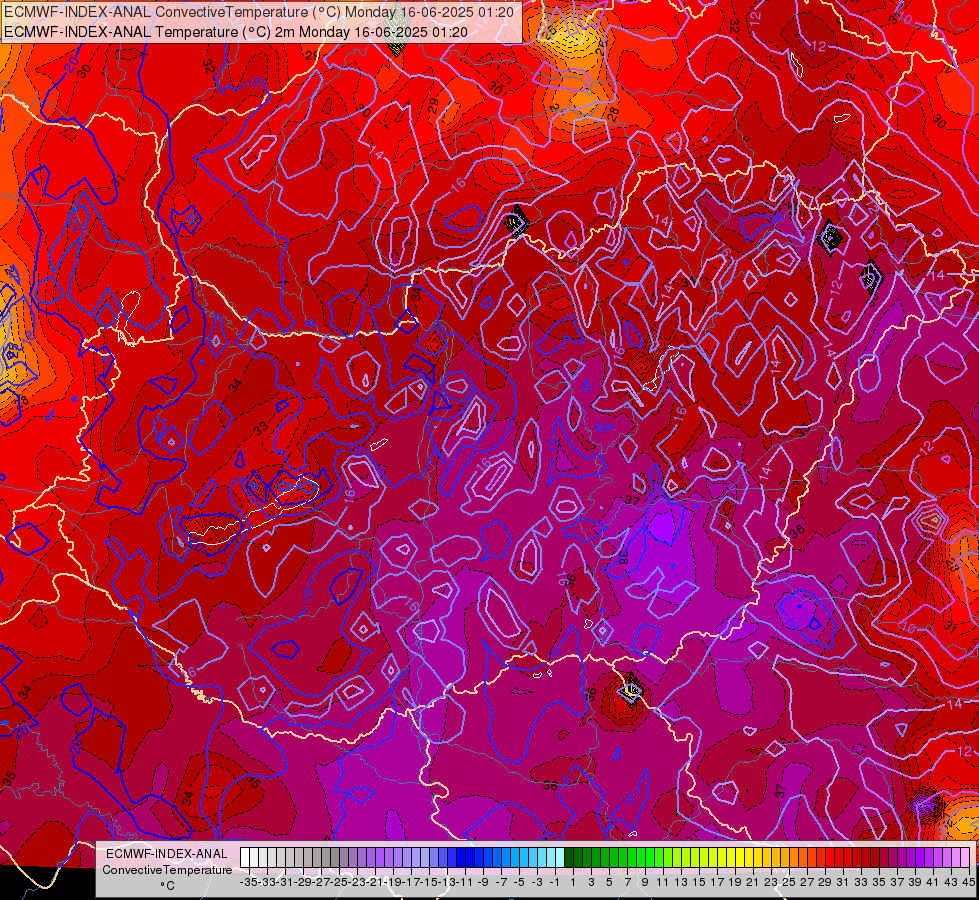Click the legend value -11
The width and height of the screenshot is (979, 900).
[465, 882]
